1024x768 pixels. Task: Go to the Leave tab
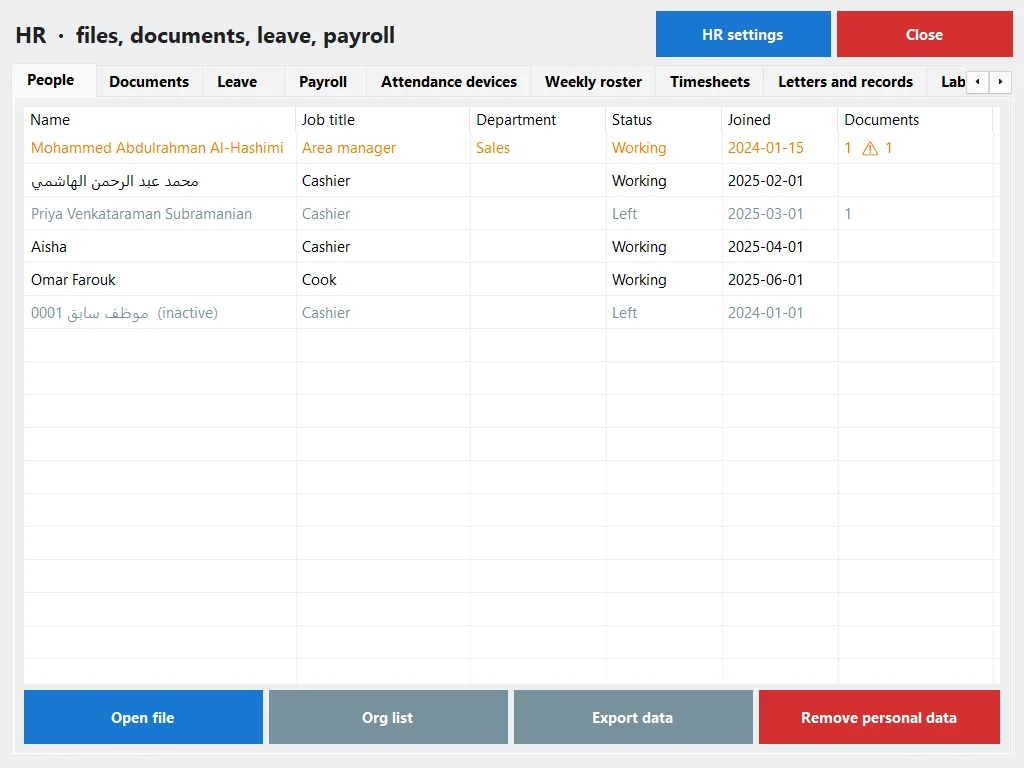(237, 82)
